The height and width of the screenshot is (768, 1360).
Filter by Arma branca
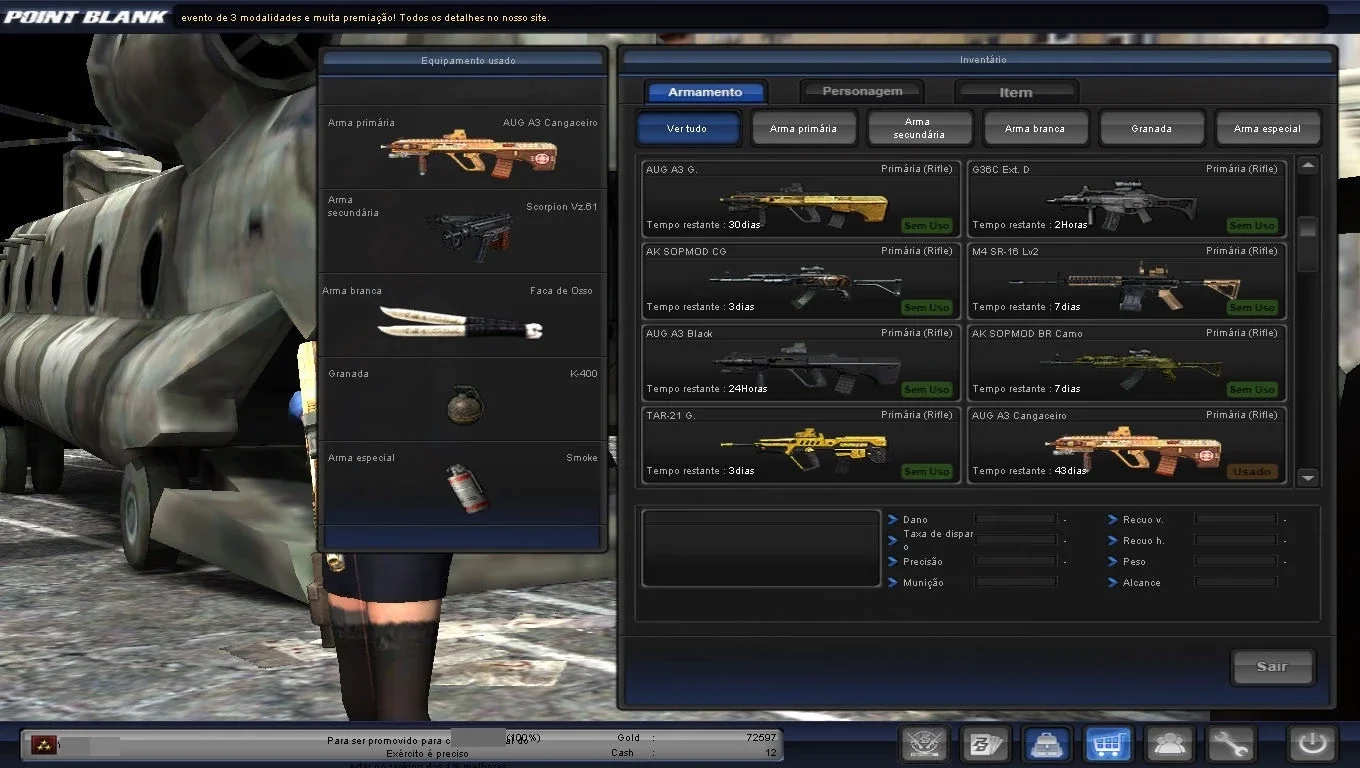1035,128
